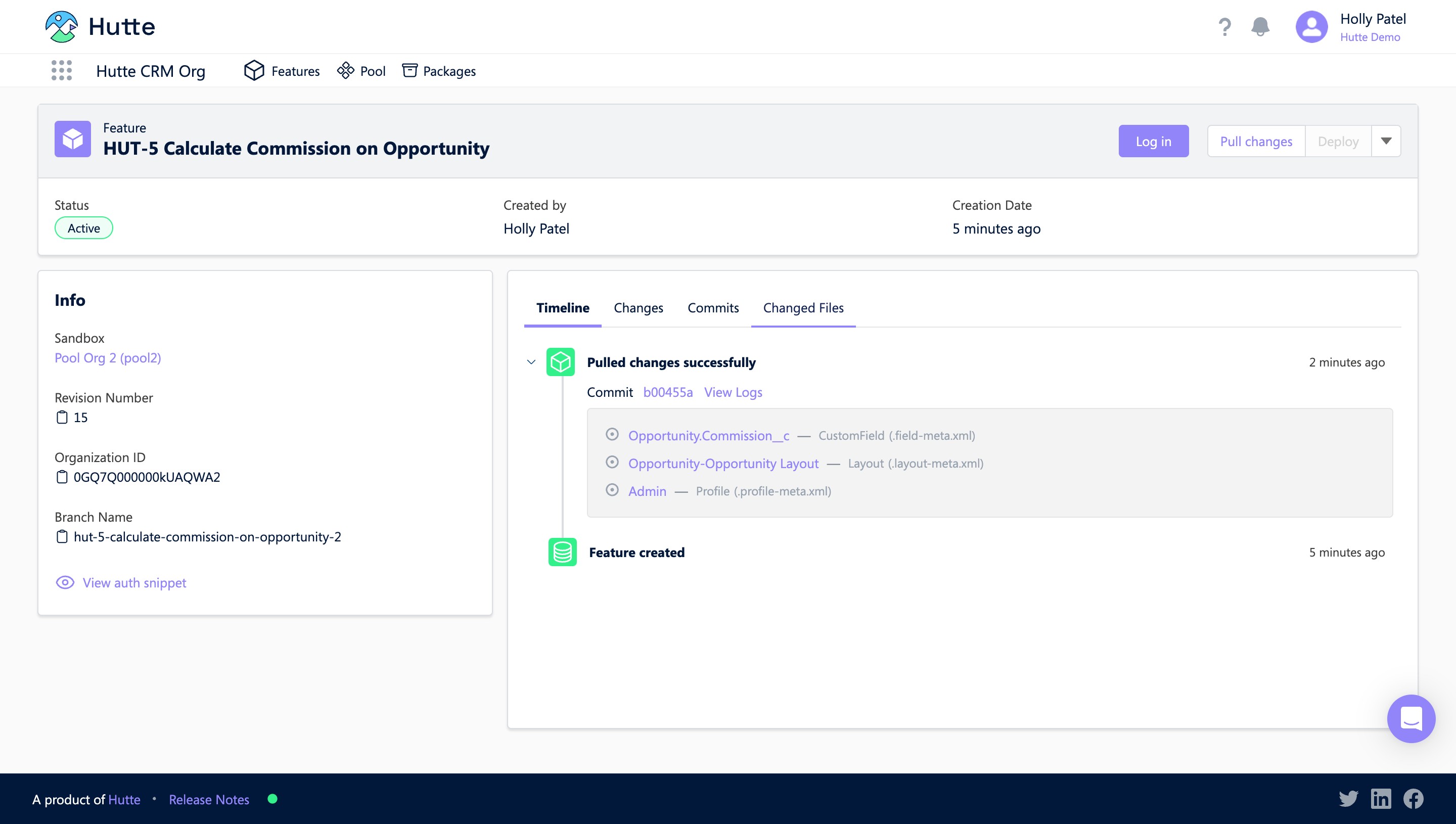Copy the Organization ID to clipboard
The width and height of the screenshot is (1456, 824).
click(x=62, y=477)
